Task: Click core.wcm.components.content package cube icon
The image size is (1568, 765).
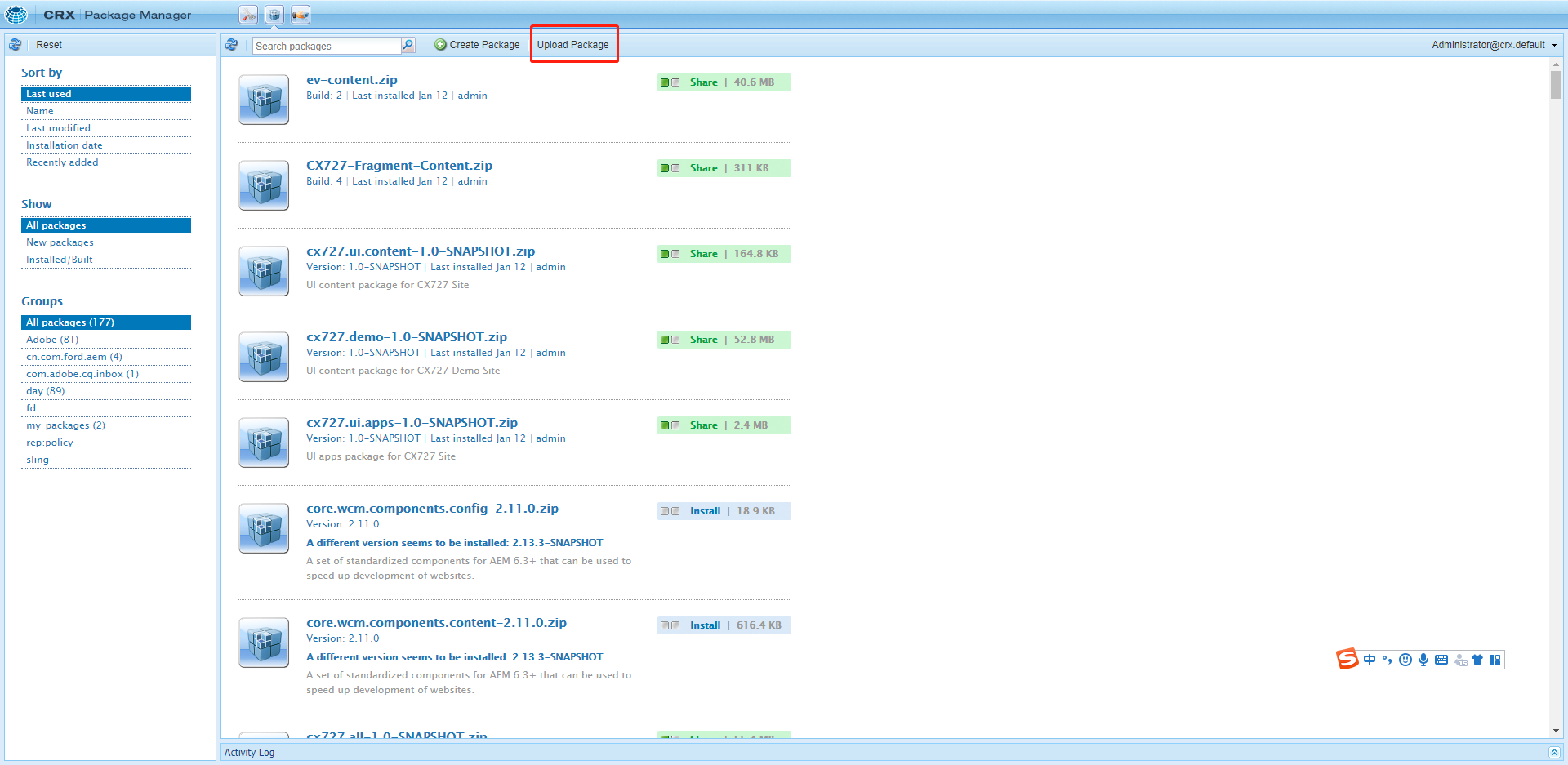Action: click(264, 643)
